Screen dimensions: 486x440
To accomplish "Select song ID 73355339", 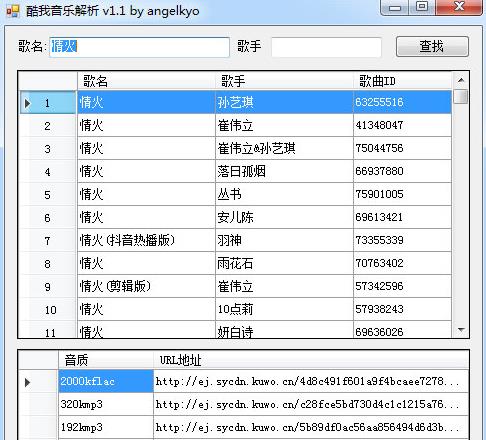I will (403, 240).
